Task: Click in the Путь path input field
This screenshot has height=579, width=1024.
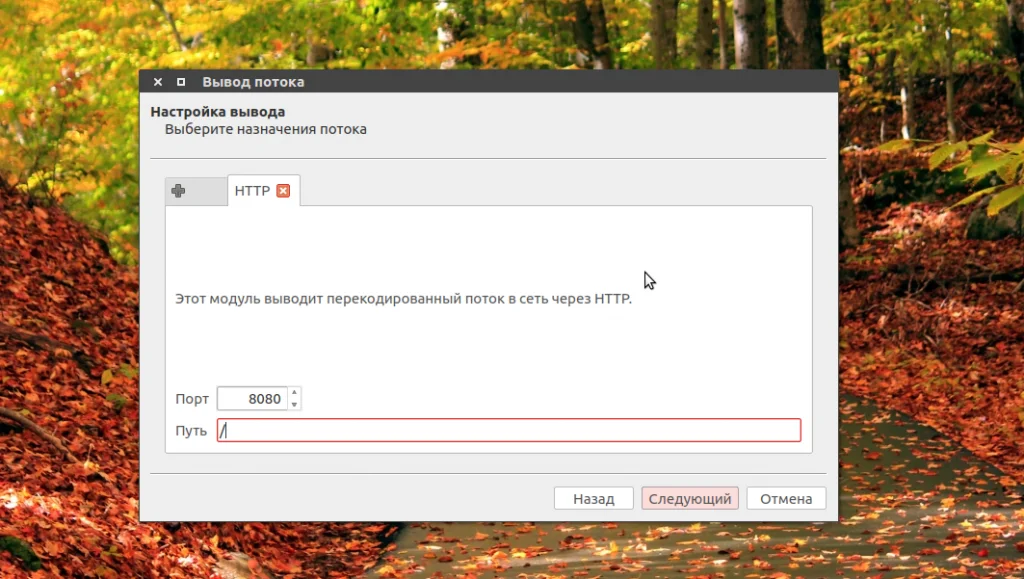Action: (x=509, y=430)
